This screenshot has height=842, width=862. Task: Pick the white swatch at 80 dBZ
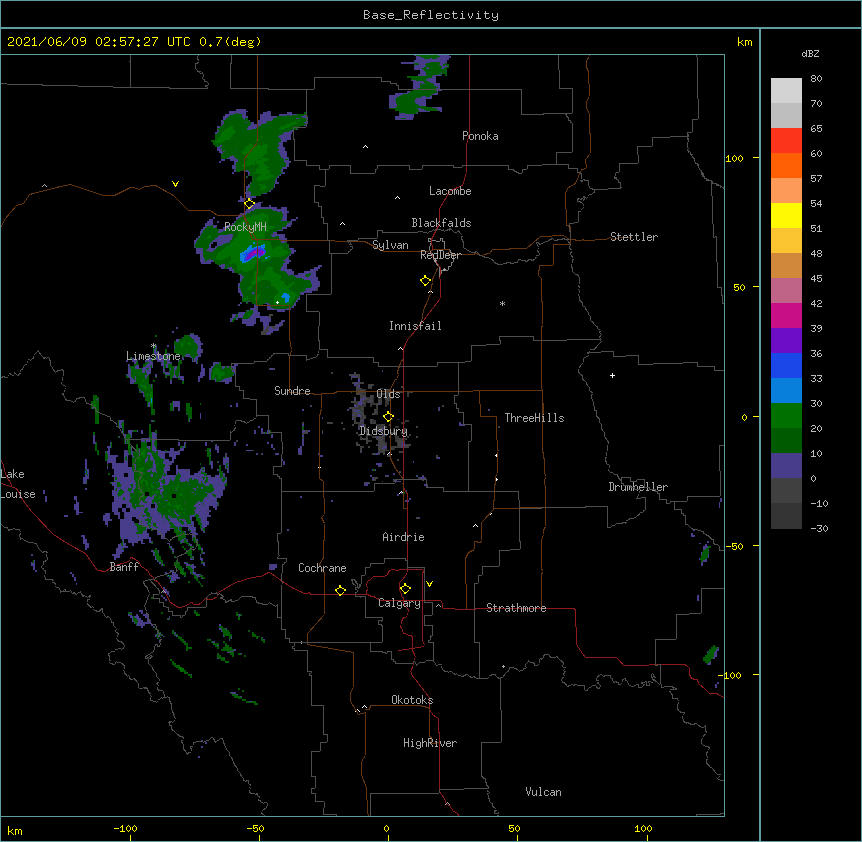click(x=786, y=91)
